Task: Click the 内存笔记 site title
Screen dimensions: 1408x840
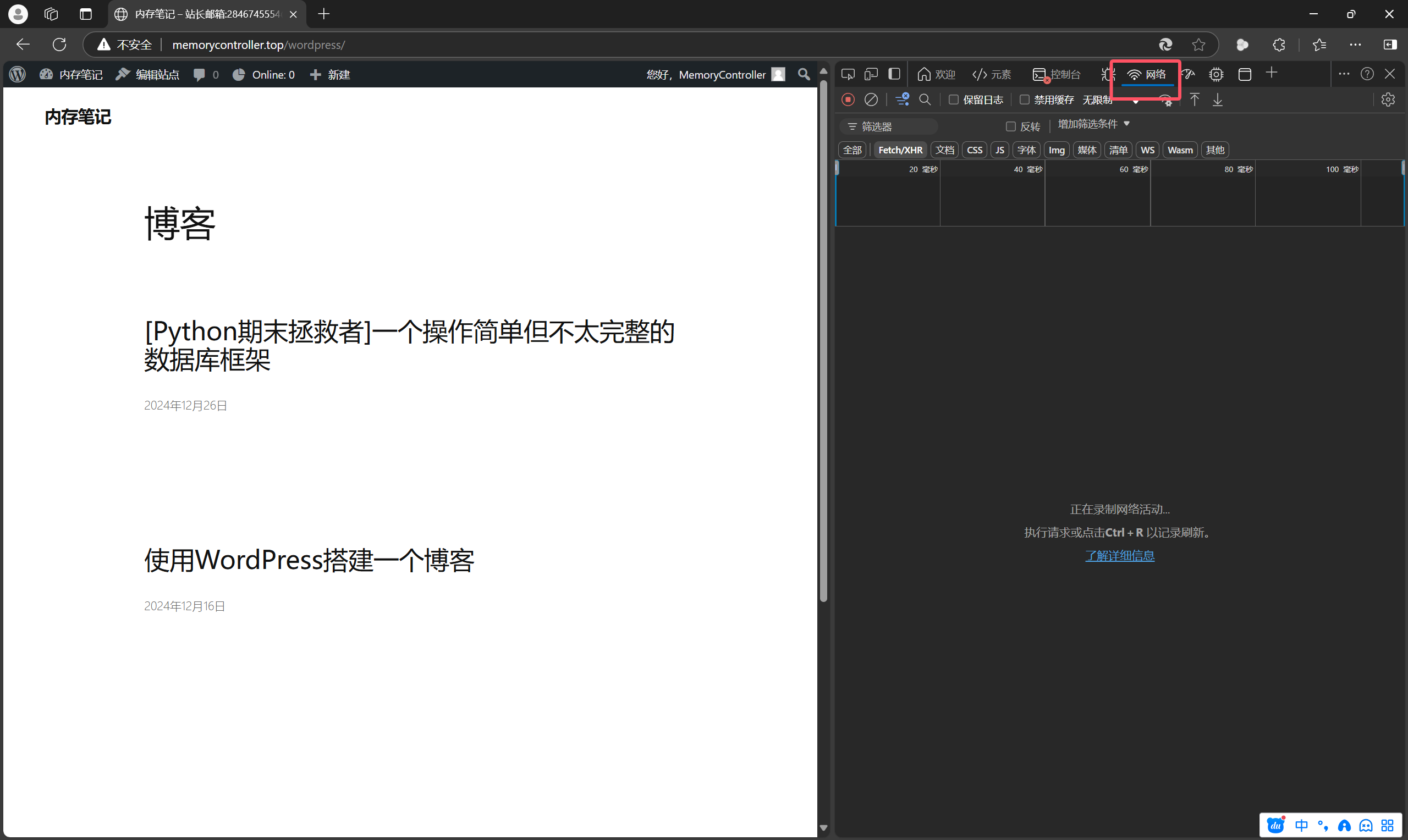Action: (x=78, y=117)
